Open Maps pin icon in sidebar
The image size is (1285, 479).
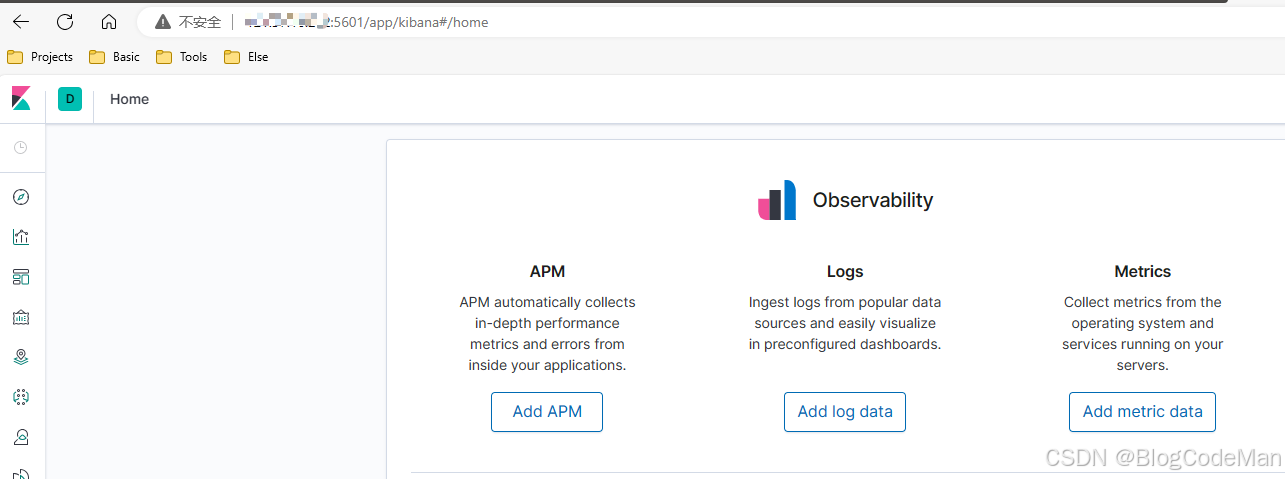[21, 357]
